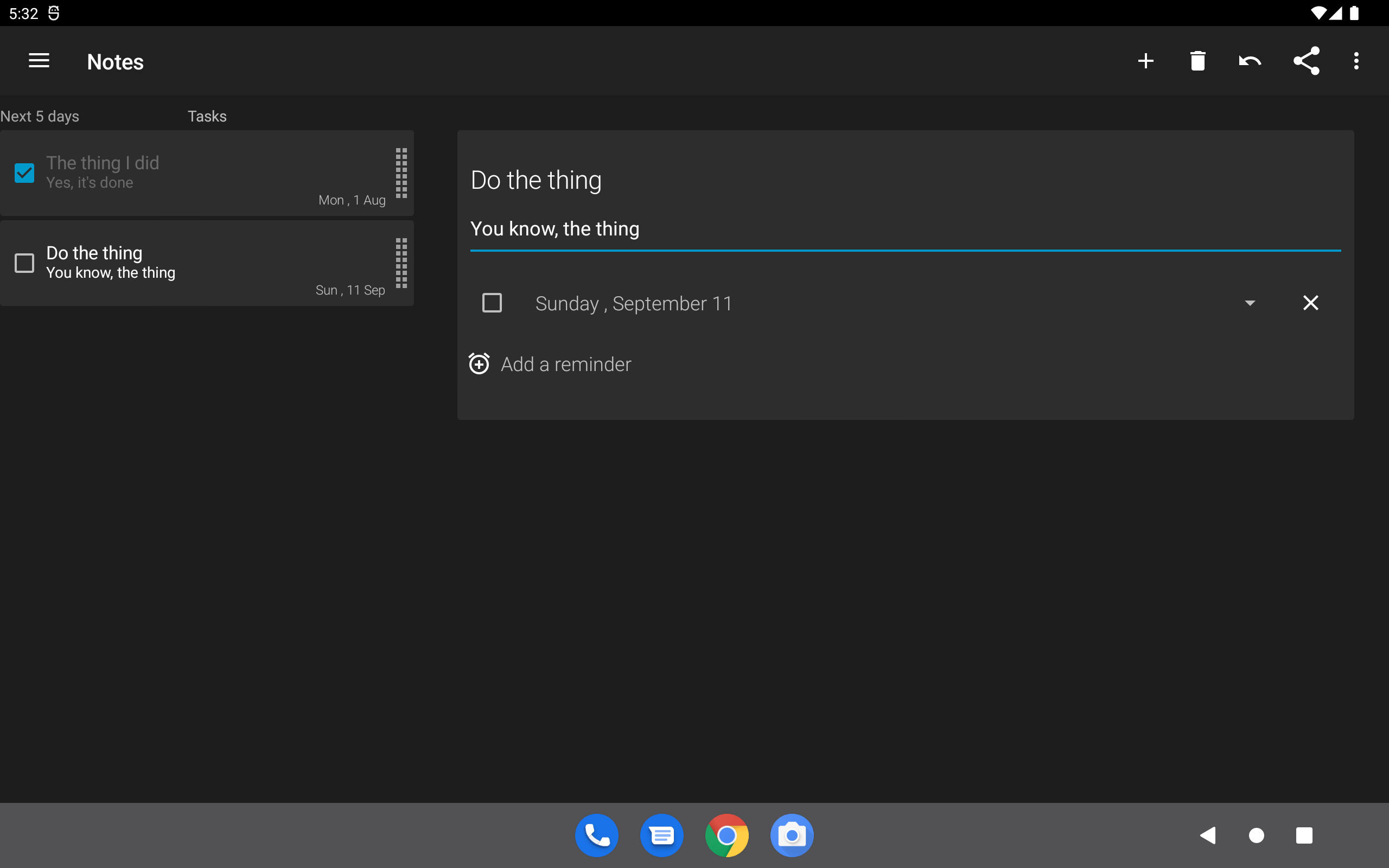Launch Chrome from the dock

coord(727,835)
